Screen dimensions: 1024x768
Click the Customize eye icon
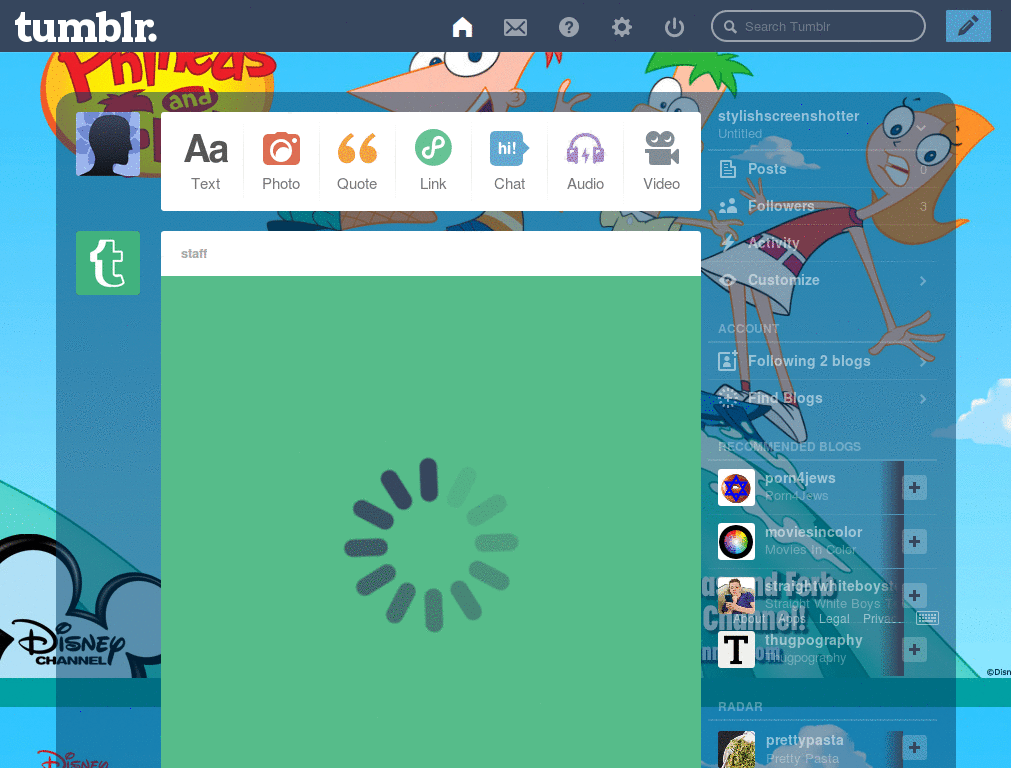click(x=728, y=280)
